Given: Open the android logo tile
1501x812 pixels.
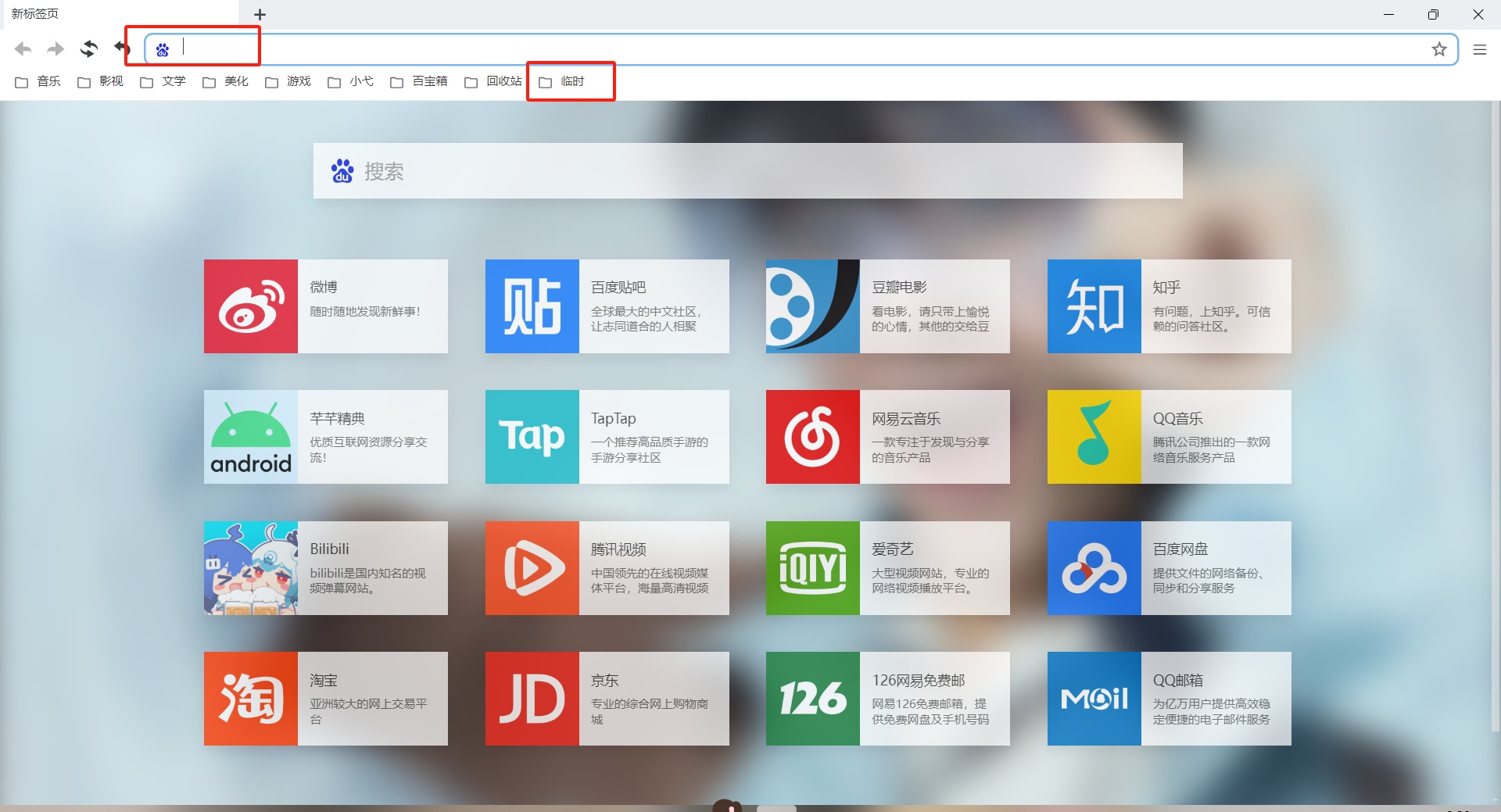Looking at the screenshot, I should pyautogui.click(x=251, y=437).
